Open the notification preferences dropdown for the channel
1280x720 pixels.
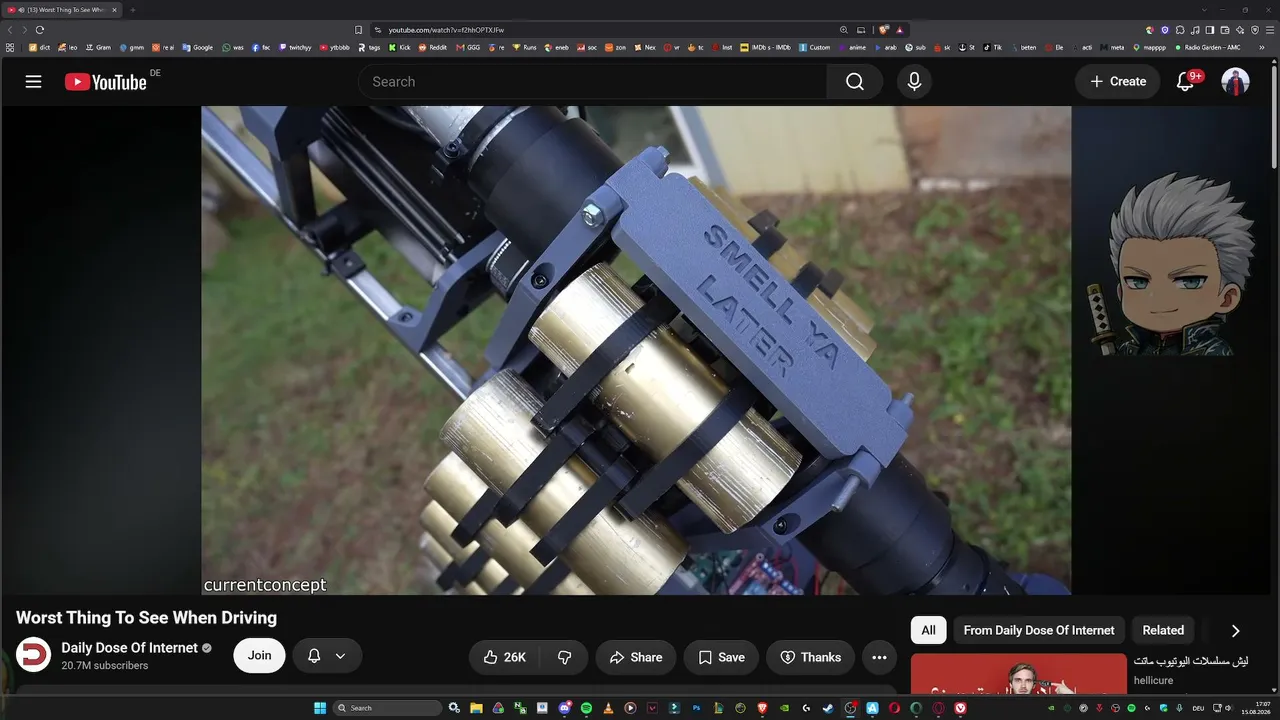(x=326, y=656)
